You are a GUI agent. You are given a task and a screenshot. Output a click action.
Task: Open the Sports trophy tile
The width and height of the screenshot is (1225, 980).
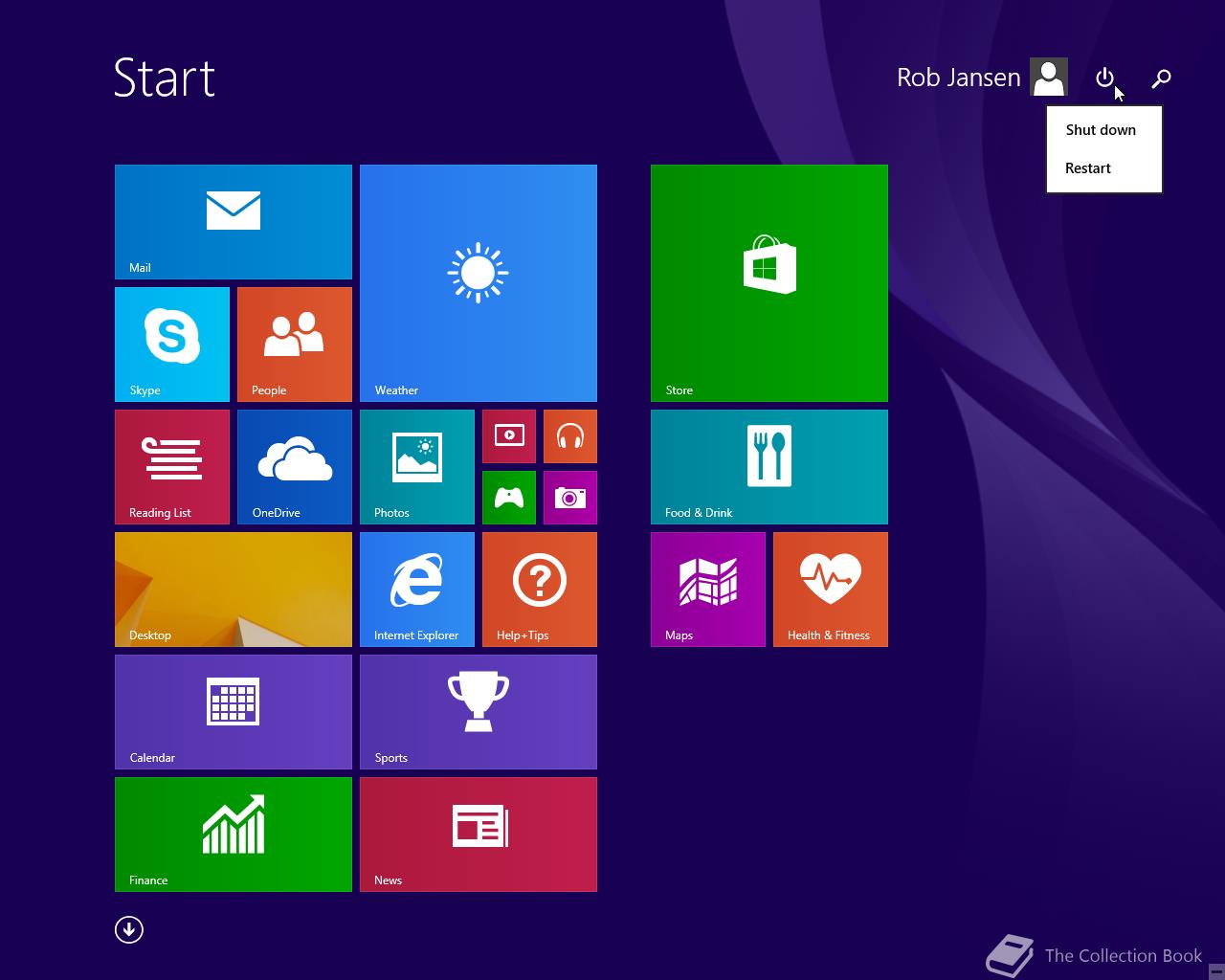tap(479, 712)
